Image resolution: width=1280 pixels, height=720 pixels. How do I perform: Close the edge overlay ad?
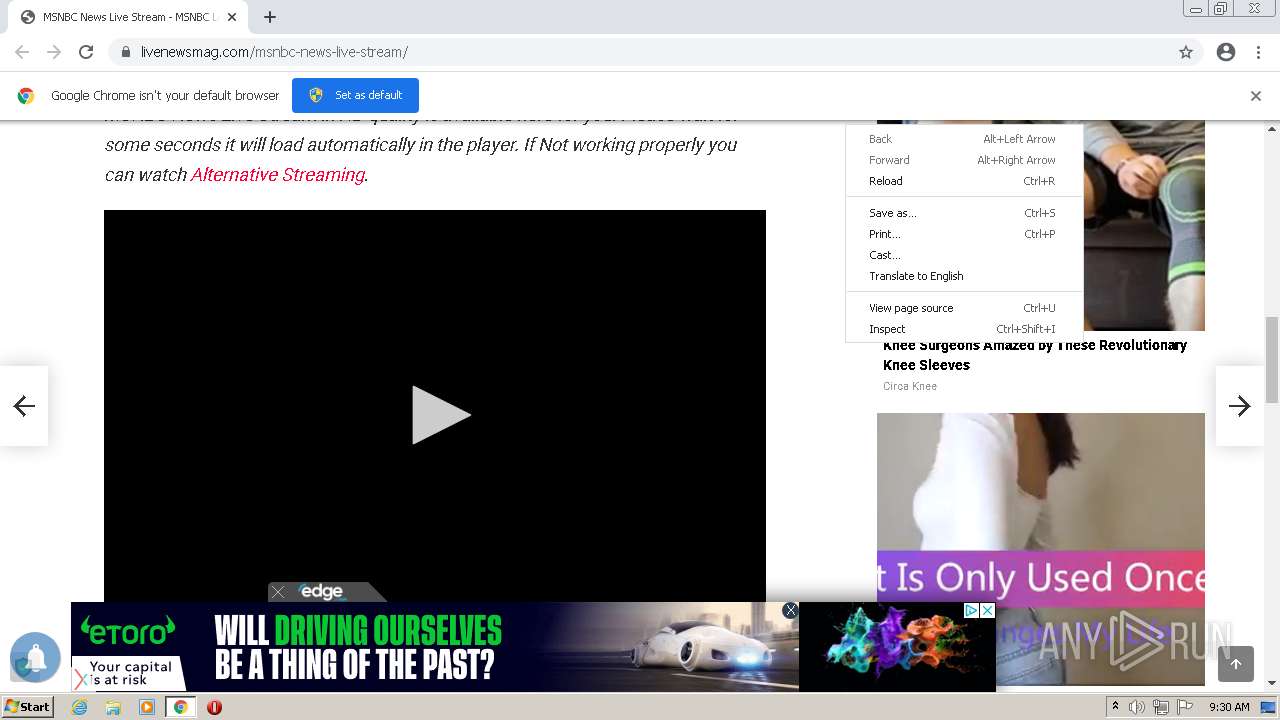(278, 592)
